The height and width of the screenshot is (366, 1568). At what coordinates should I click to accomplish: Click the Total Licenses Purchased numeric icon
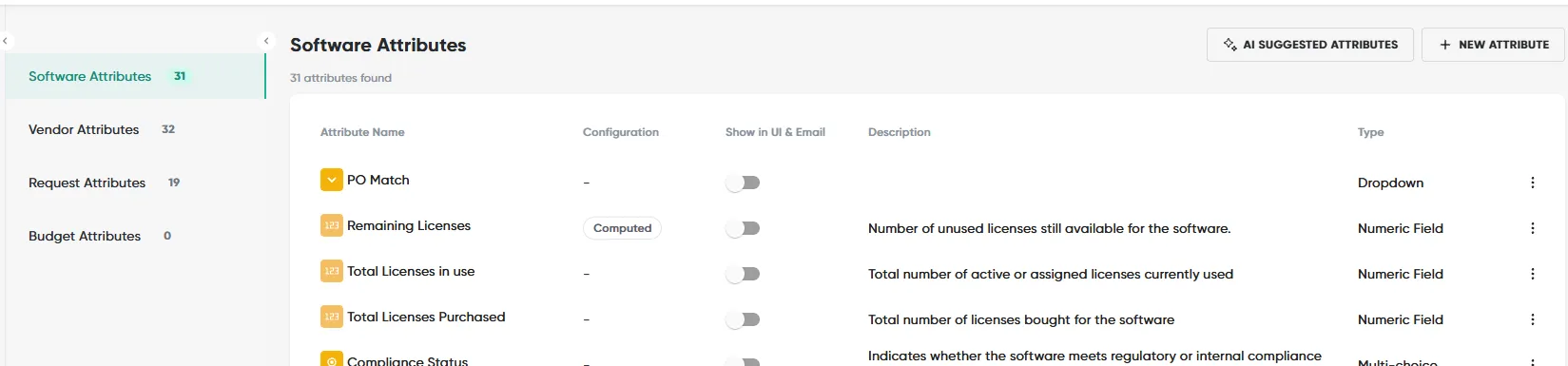coord(331,317)
